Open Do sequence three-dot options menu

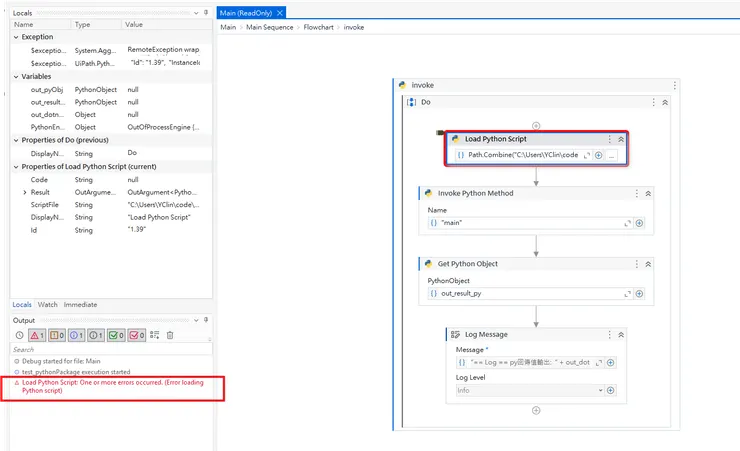click(x=654, y=102)
